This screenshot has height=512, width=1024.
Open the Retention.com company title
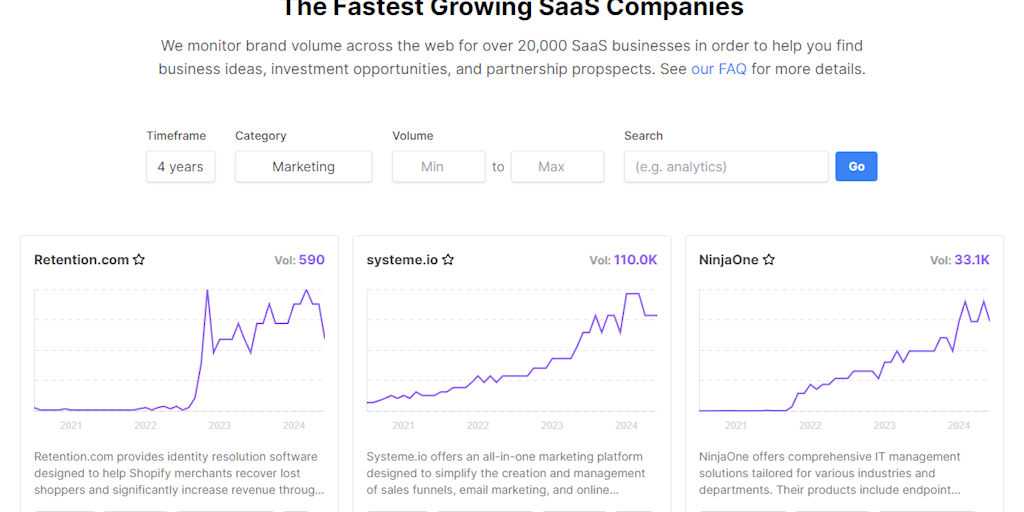[81, 260]
